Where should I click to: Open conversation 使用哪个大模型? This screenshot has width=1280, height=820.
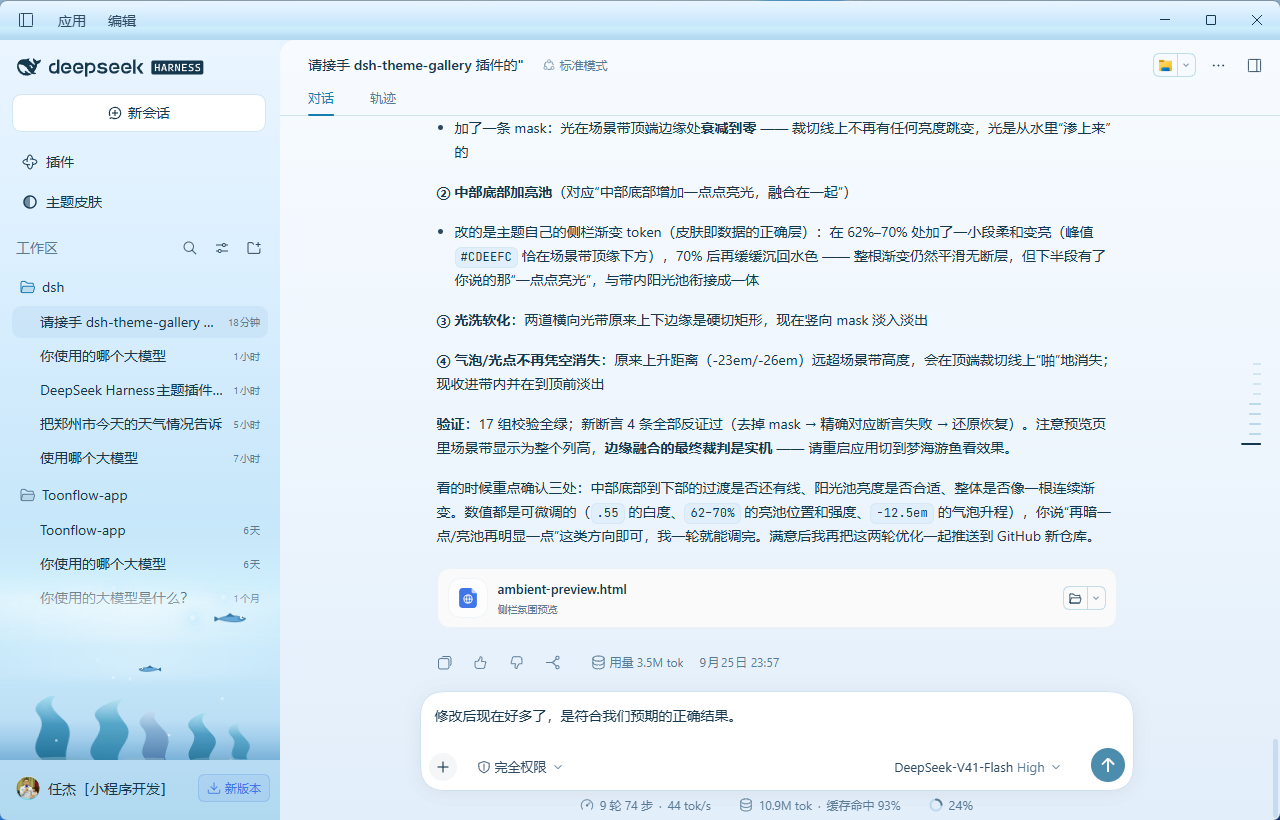(139, 458)
